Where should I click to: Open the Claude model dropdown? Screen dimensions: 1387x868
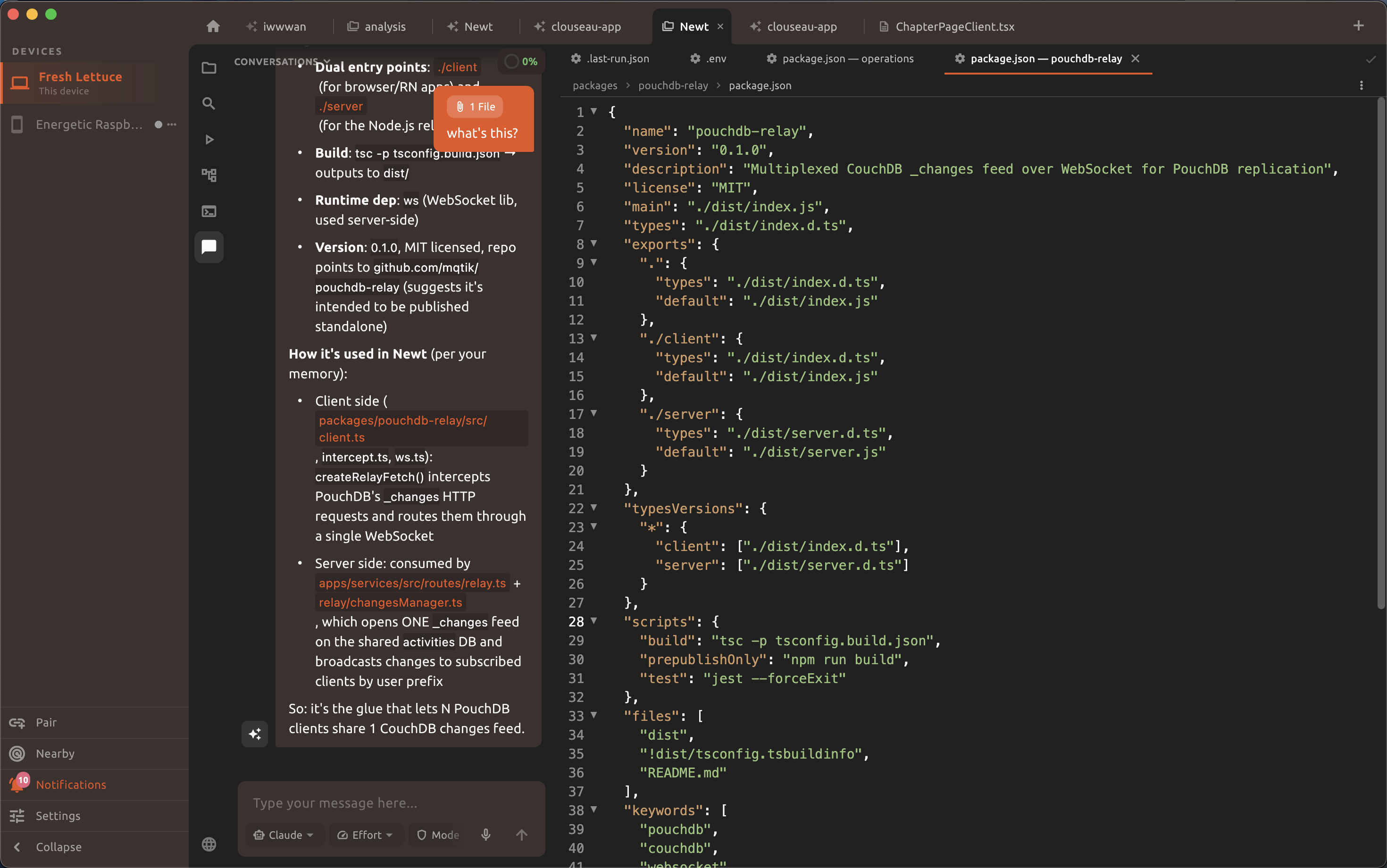tap(285, 835)
